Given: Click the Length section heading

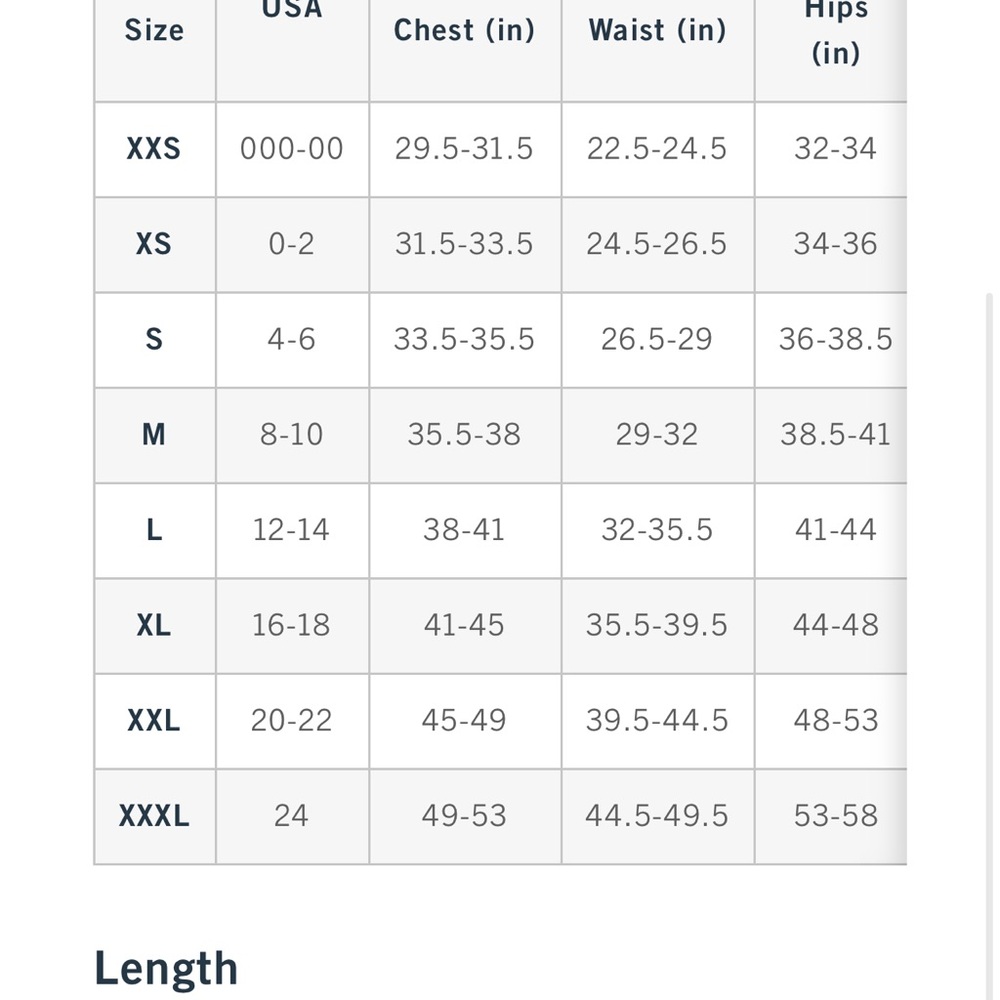Looking at the screenshot, I should click(x=166, y=968).
